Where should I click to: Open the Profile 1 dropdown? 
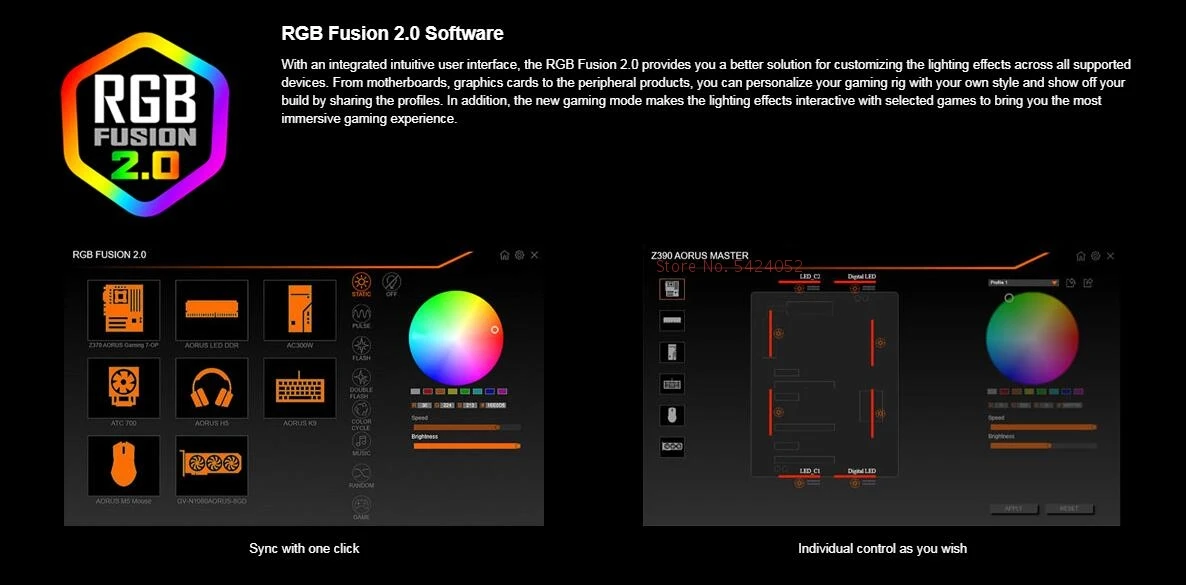click(x=1023, y=282)
